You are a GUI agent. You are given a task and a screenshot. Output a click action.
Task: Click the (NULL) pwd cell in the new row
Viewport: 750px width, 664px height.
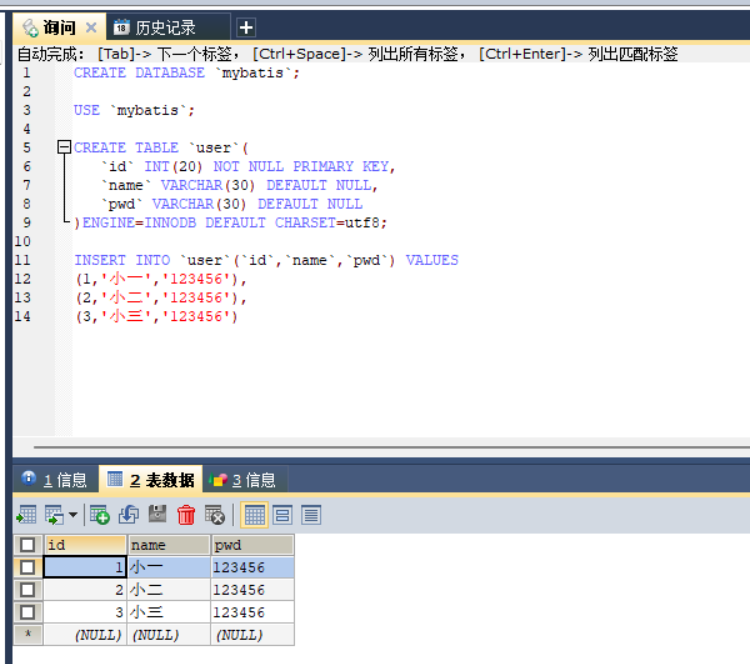click(252, 635)
